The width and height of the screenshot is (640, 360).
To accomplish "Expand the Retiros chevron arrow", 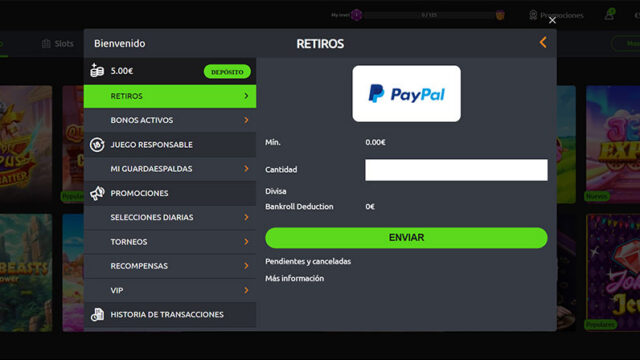I will 246,96.
